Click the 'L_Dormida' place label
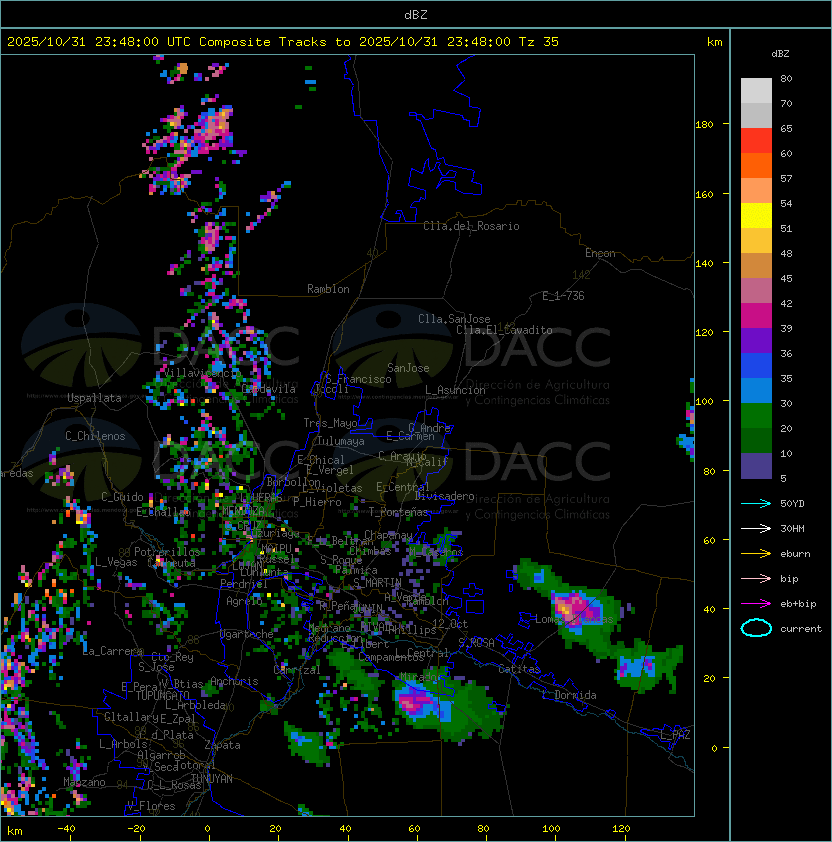Viewport: 832px width, 842px height. point(569,695)
